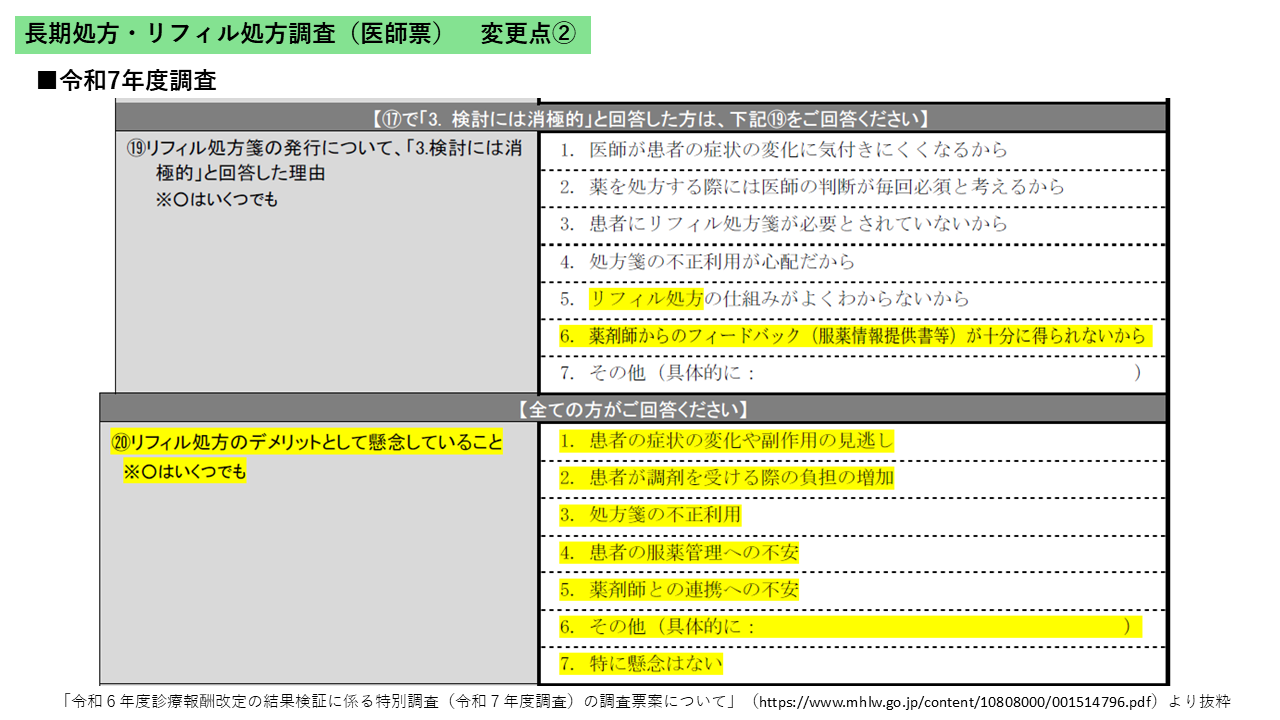This screenshot has width=1280, height=720.
Task: Choose option 5 リフィル処方の仕組みがよくわからない
Action: 764,299
